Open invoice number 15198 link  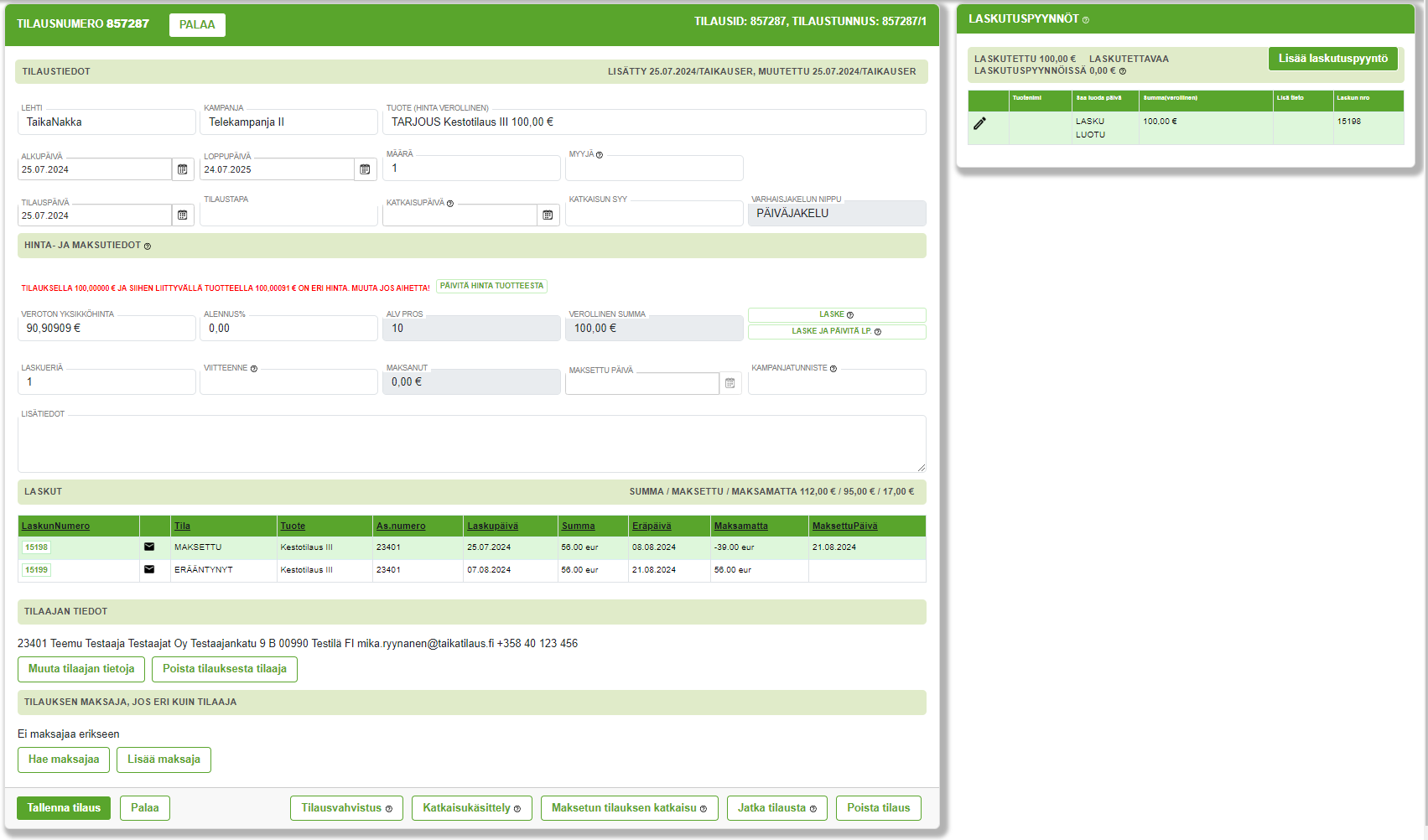click(x=36, y=547)
